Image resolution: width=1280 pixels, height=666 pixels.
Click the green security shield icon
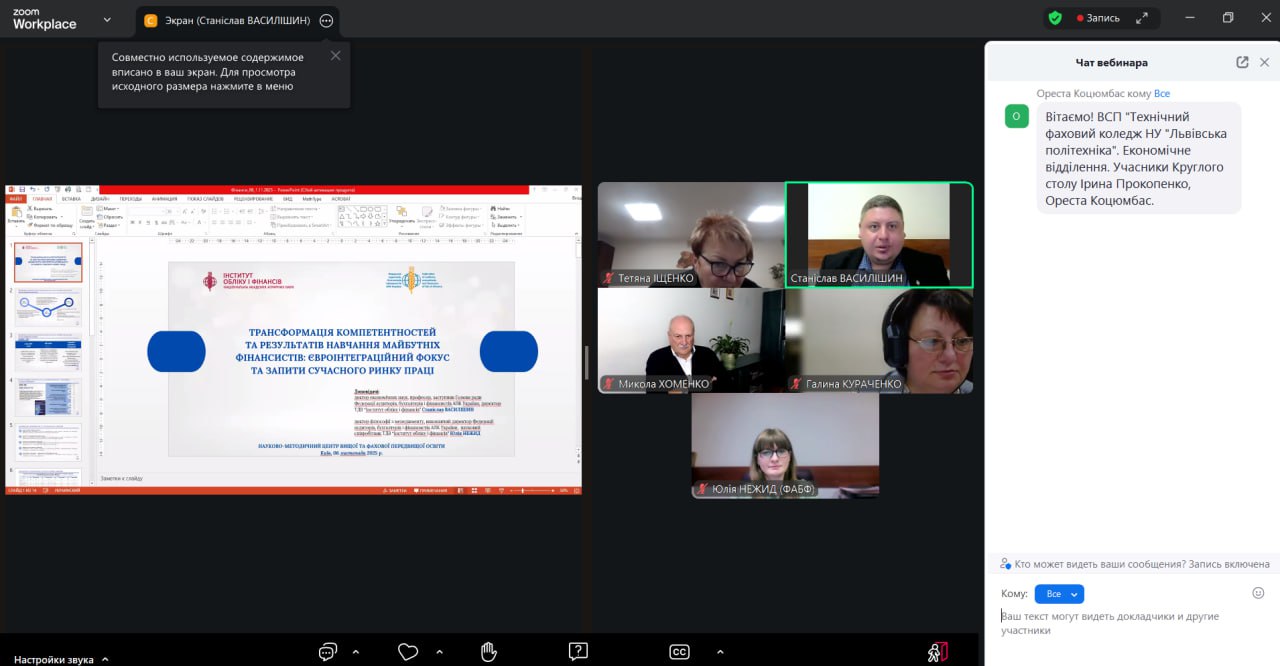click(x=1055, y=18)
